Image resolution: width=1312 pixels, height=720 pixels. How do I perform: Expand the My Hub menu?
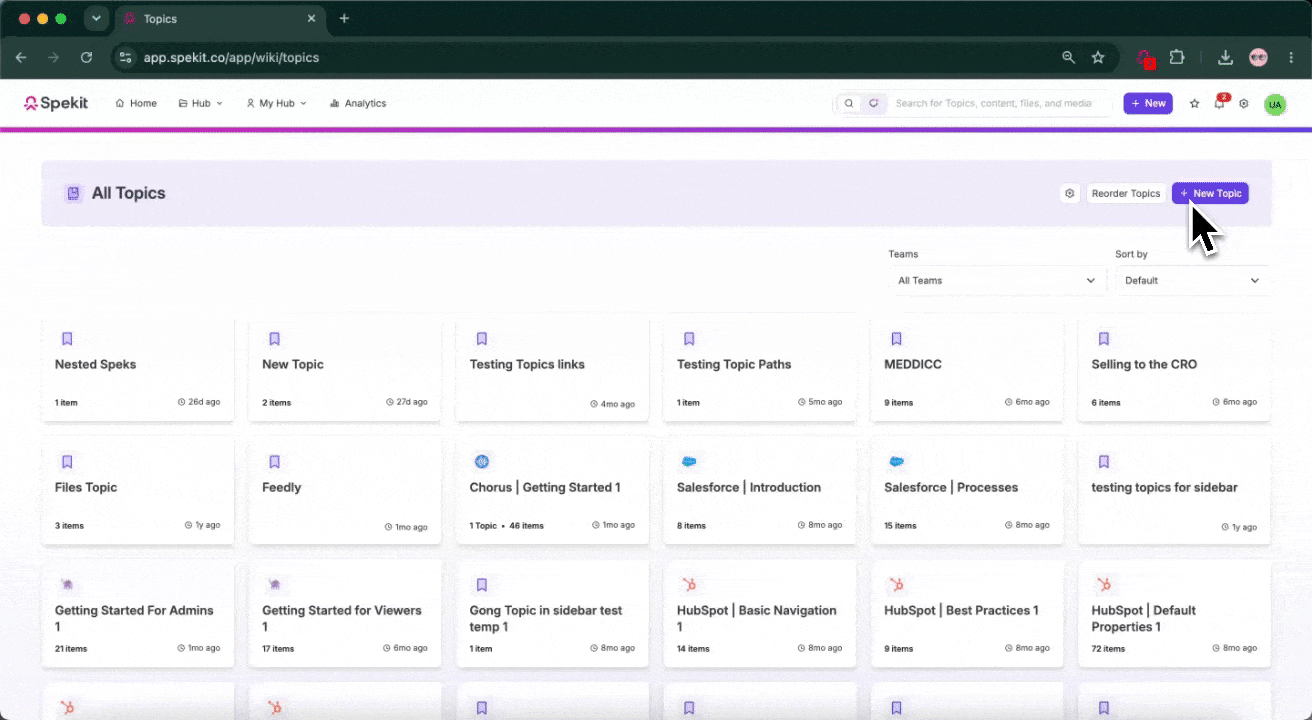(276, 103)
